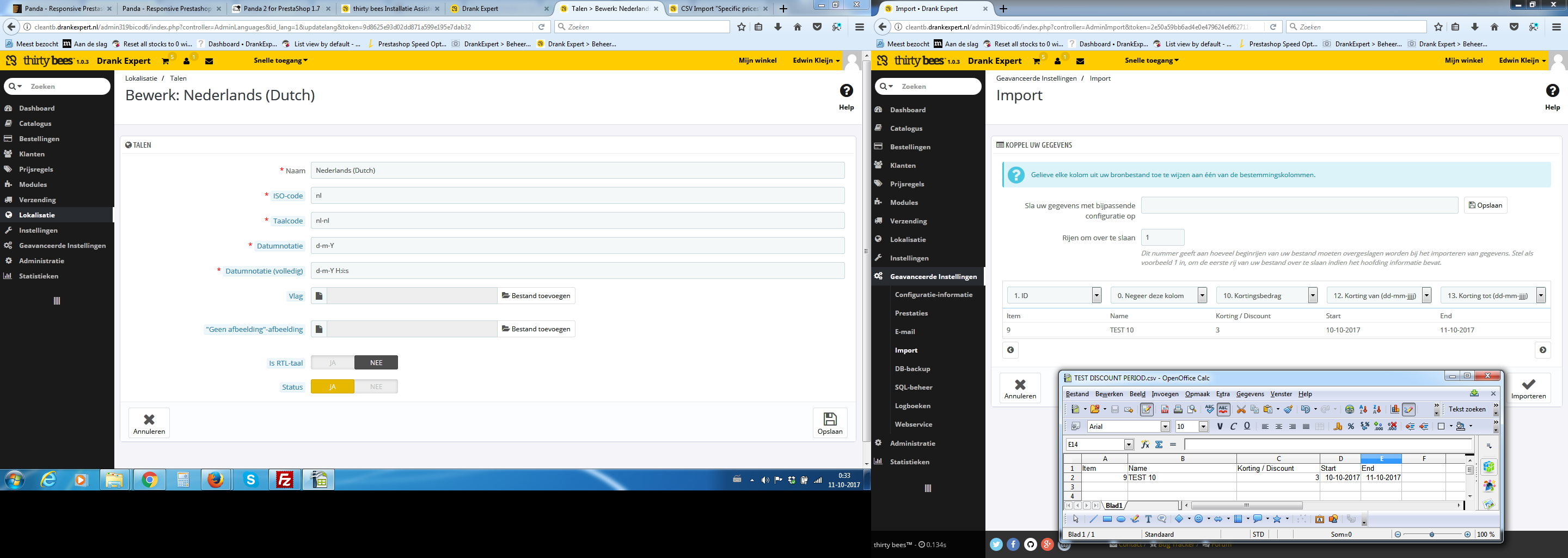Image resolution: width=1568 pixels, height=558 pixels.
Task: Click the Sort Ascending icon in Calc
Action: pyautogui.click(x=1363, y=409)
